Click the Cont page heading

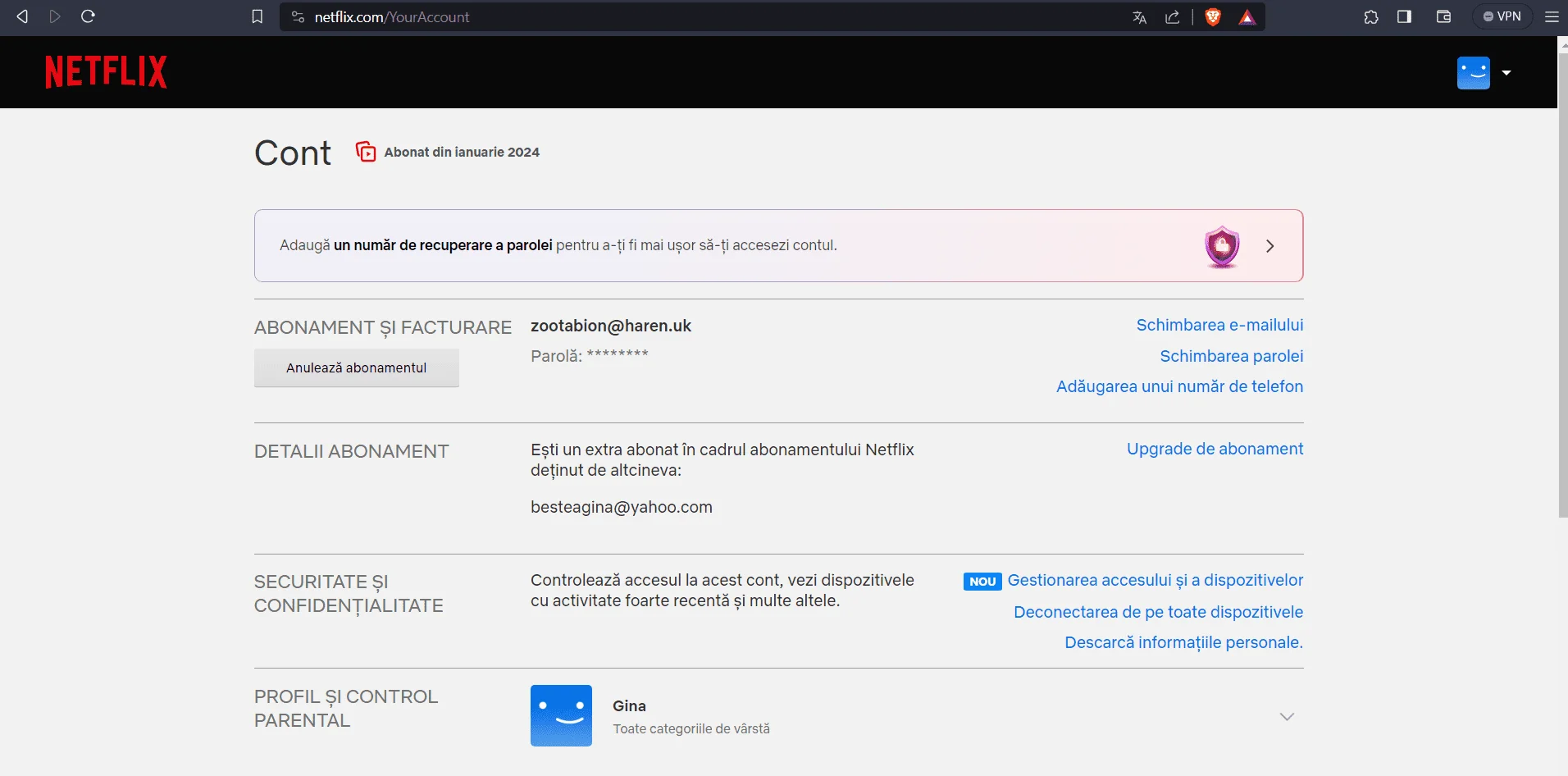pyautogui.click(x=293, y=153)
